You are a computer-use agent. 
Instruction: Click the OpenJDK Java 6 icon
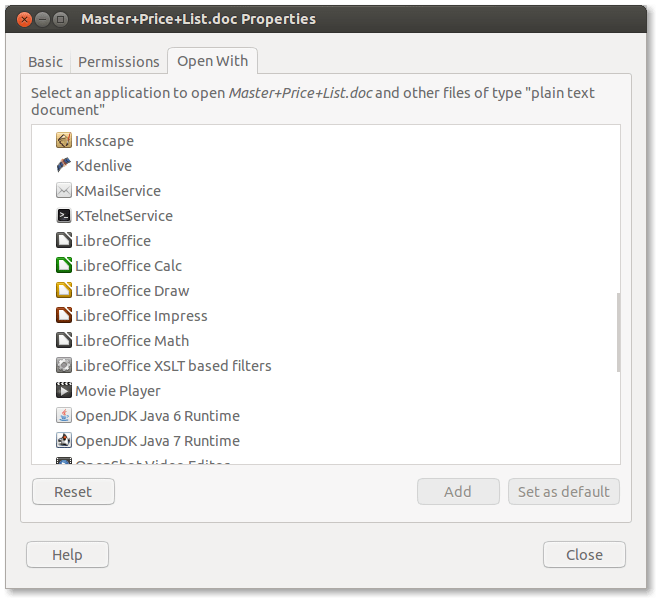pyautogui.click(x=64, y=415)
